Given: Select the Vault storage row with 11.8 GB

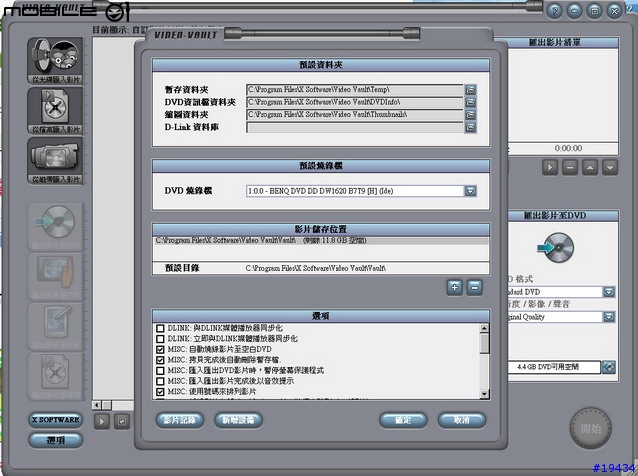Looking at the screenshot, I should tap(321, 240).
